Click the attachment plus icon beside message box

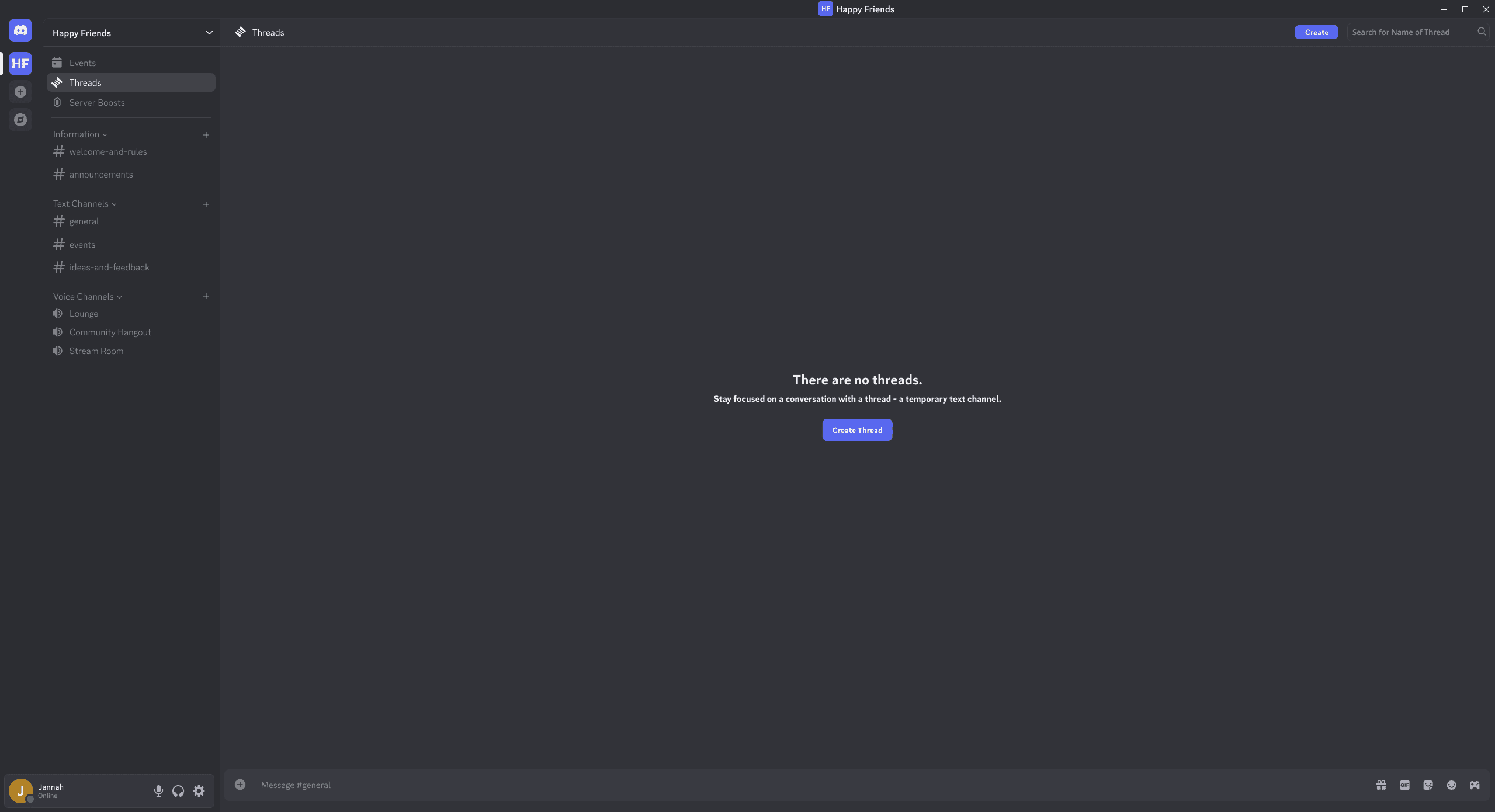point(240,785)
